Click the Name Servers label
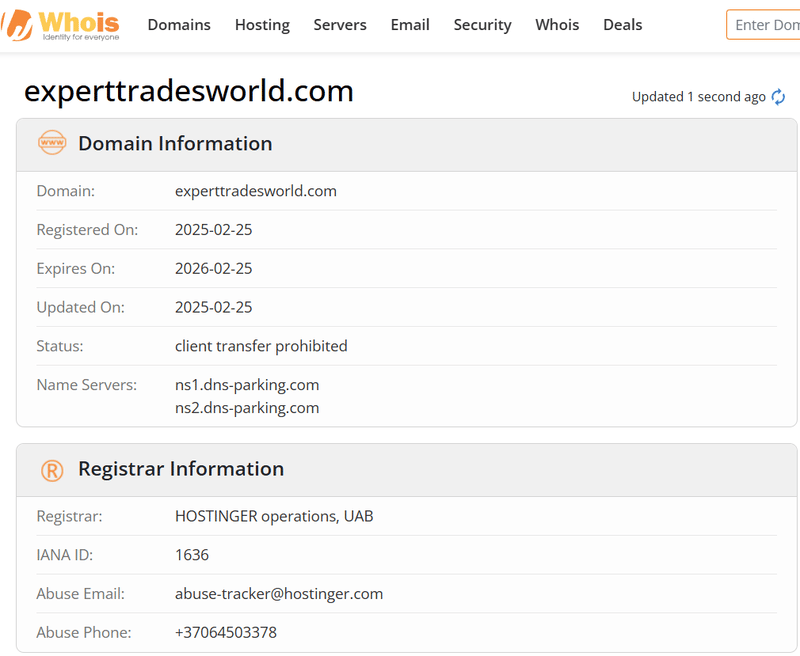The height and width of the screenshot is (656, 800). point(87,385)
